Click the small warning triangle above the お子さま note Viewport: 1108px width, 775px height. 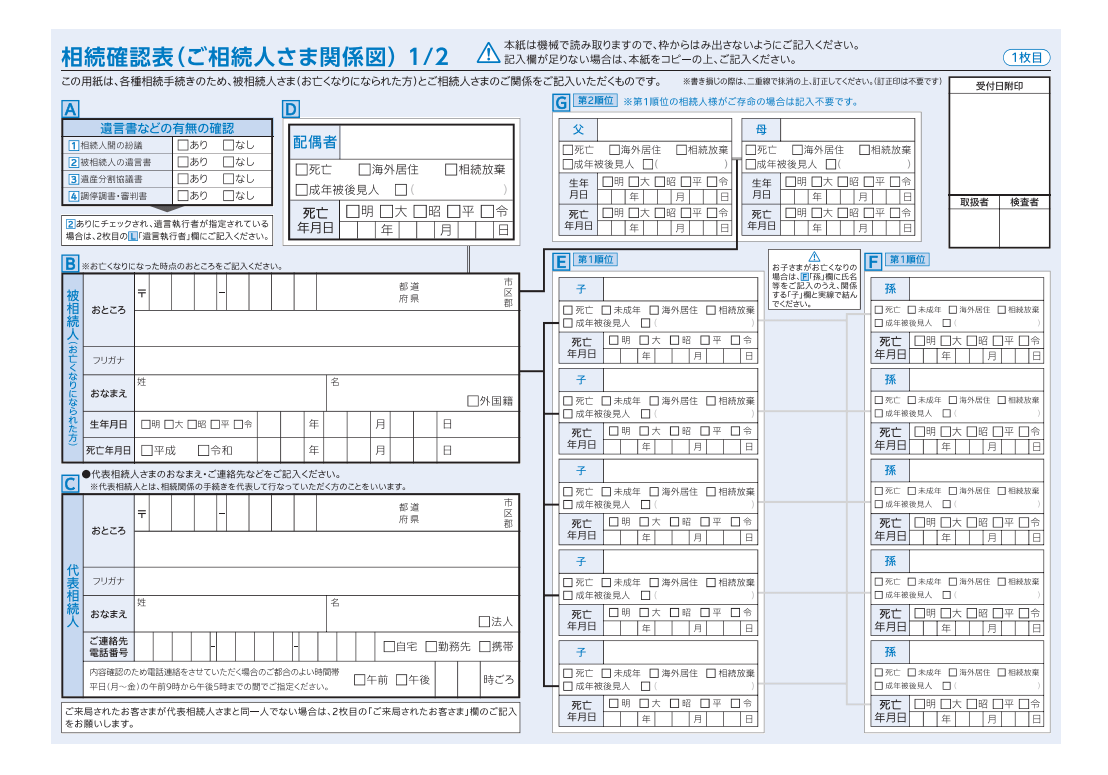(x=814, y=256)
